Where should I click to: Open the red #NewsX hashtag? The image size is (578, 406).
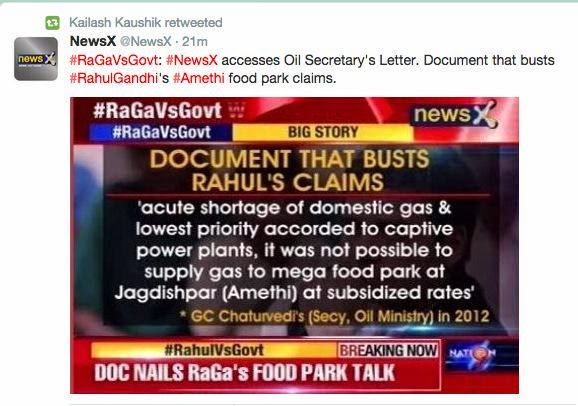[x=191, y=60]
